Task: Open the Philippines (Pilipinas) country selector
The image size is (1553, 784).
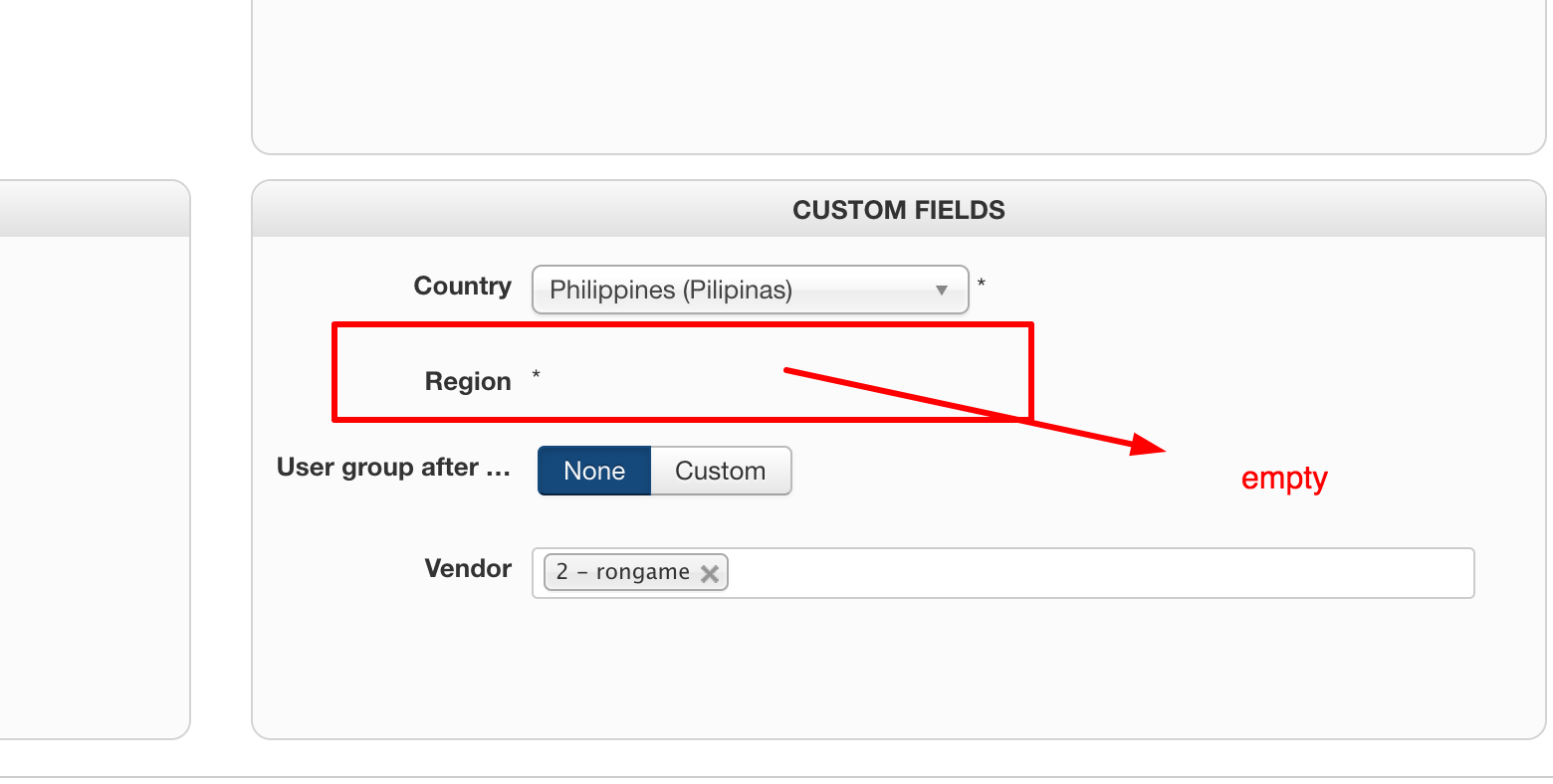Action: click(x=737, y=291)
